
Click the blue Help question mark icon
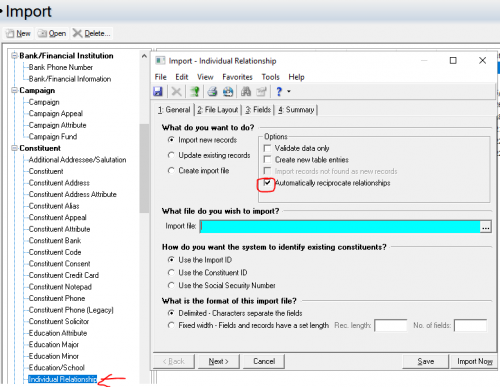click(x=279, y=91)
